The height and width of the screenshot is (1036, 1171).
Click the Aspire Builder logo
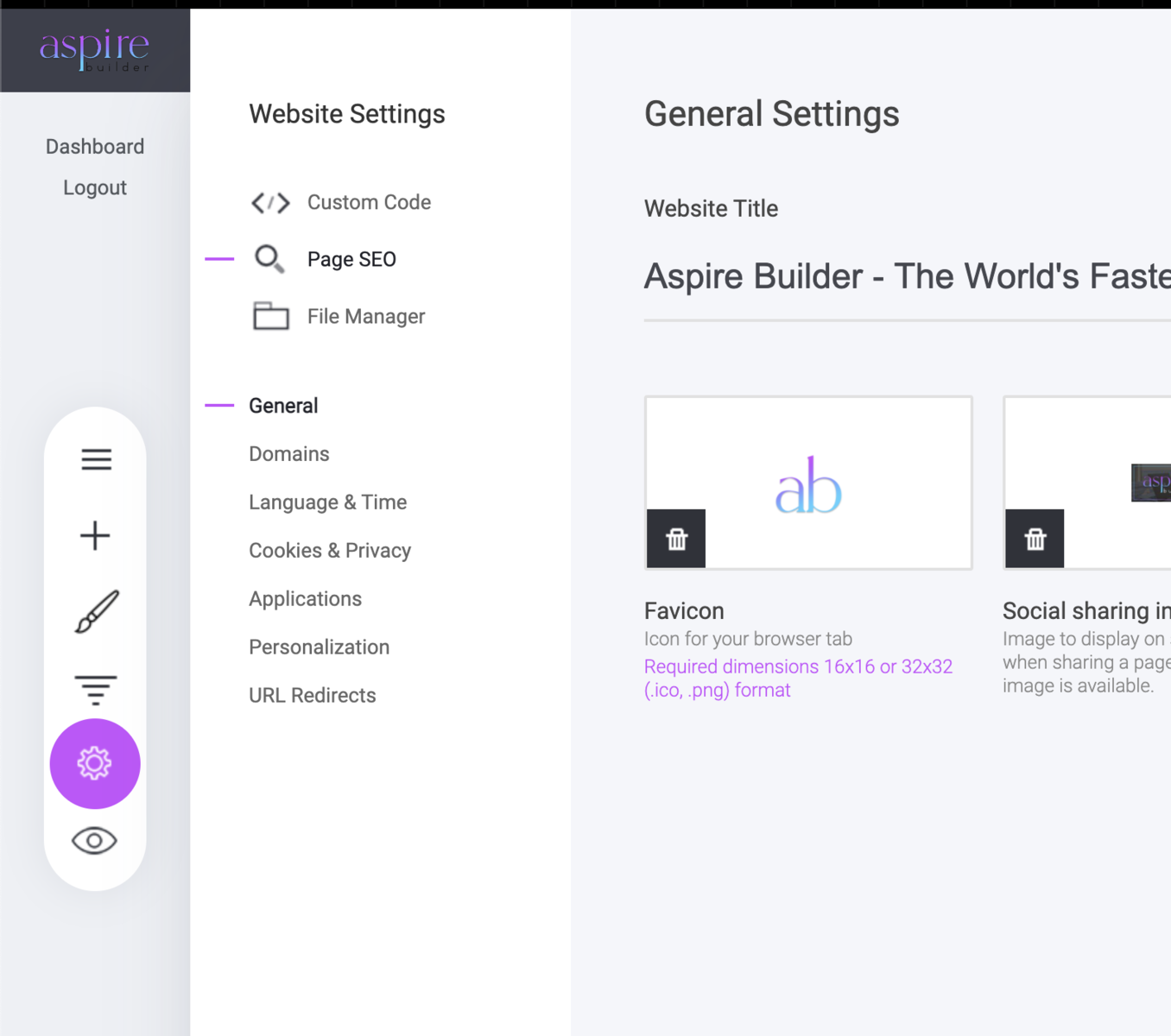94,50
